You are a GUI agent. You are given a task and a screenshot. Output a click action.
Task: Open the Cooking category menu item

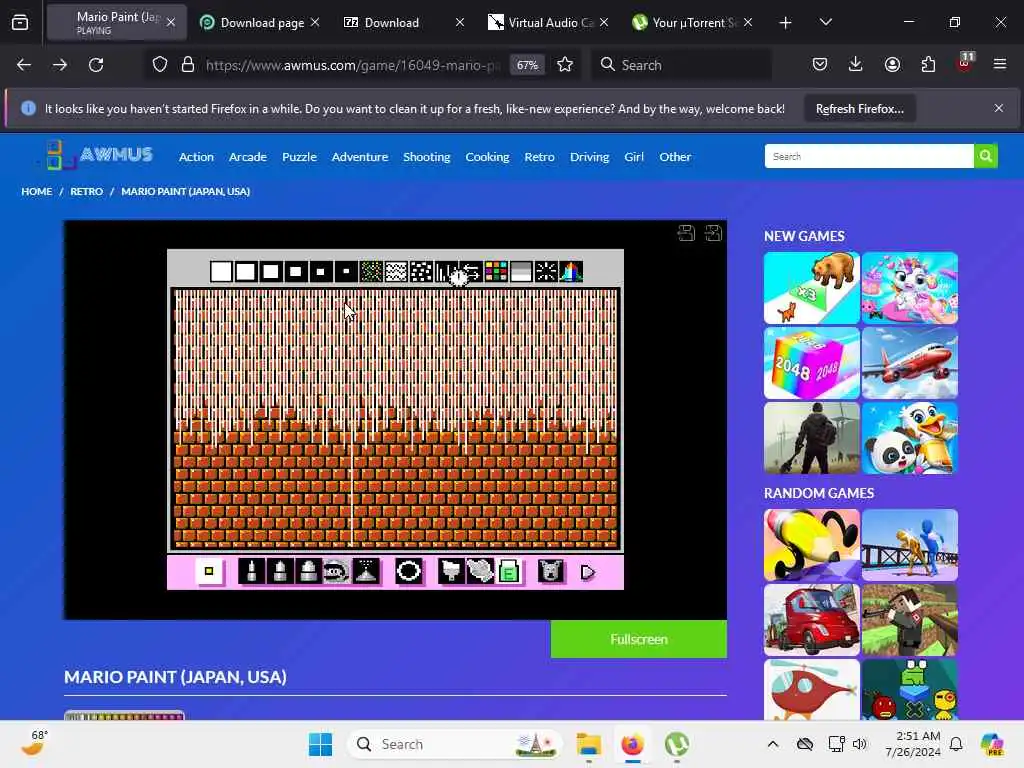487,157
